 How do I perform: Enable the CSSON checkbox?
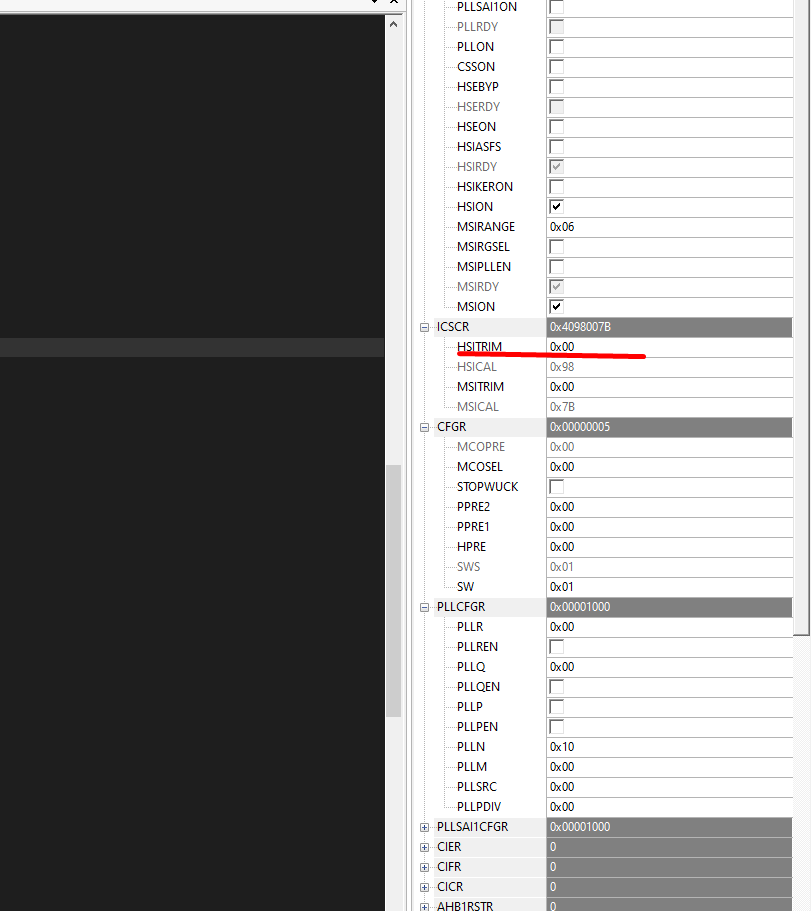click(557, 67)
